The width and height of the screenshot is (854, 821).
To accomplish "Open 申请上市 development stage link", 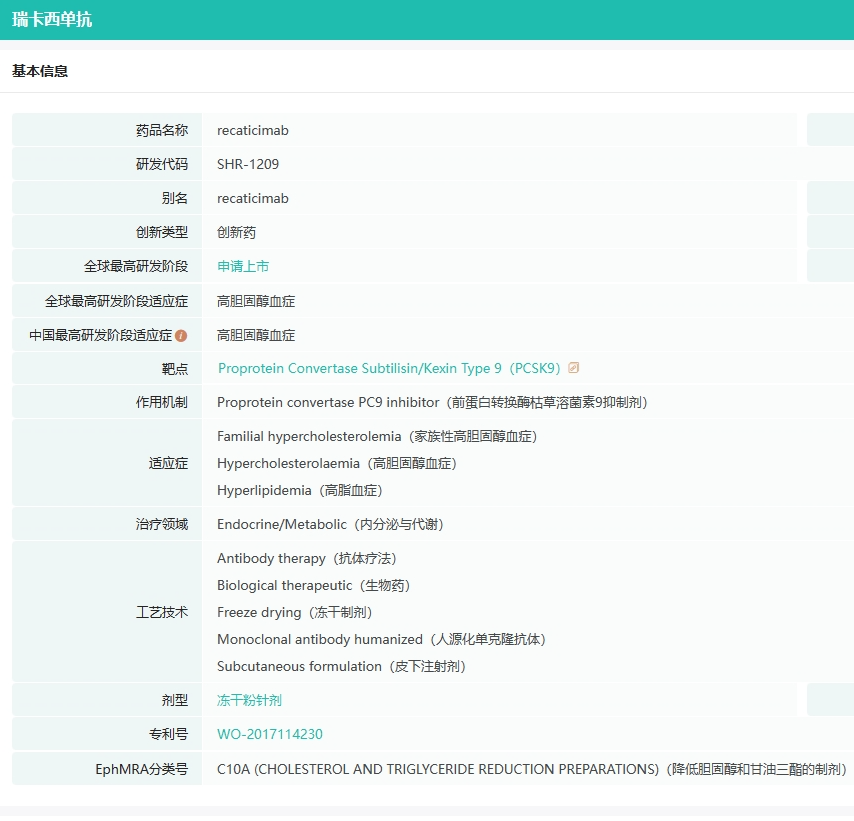I will pos(243,266).
